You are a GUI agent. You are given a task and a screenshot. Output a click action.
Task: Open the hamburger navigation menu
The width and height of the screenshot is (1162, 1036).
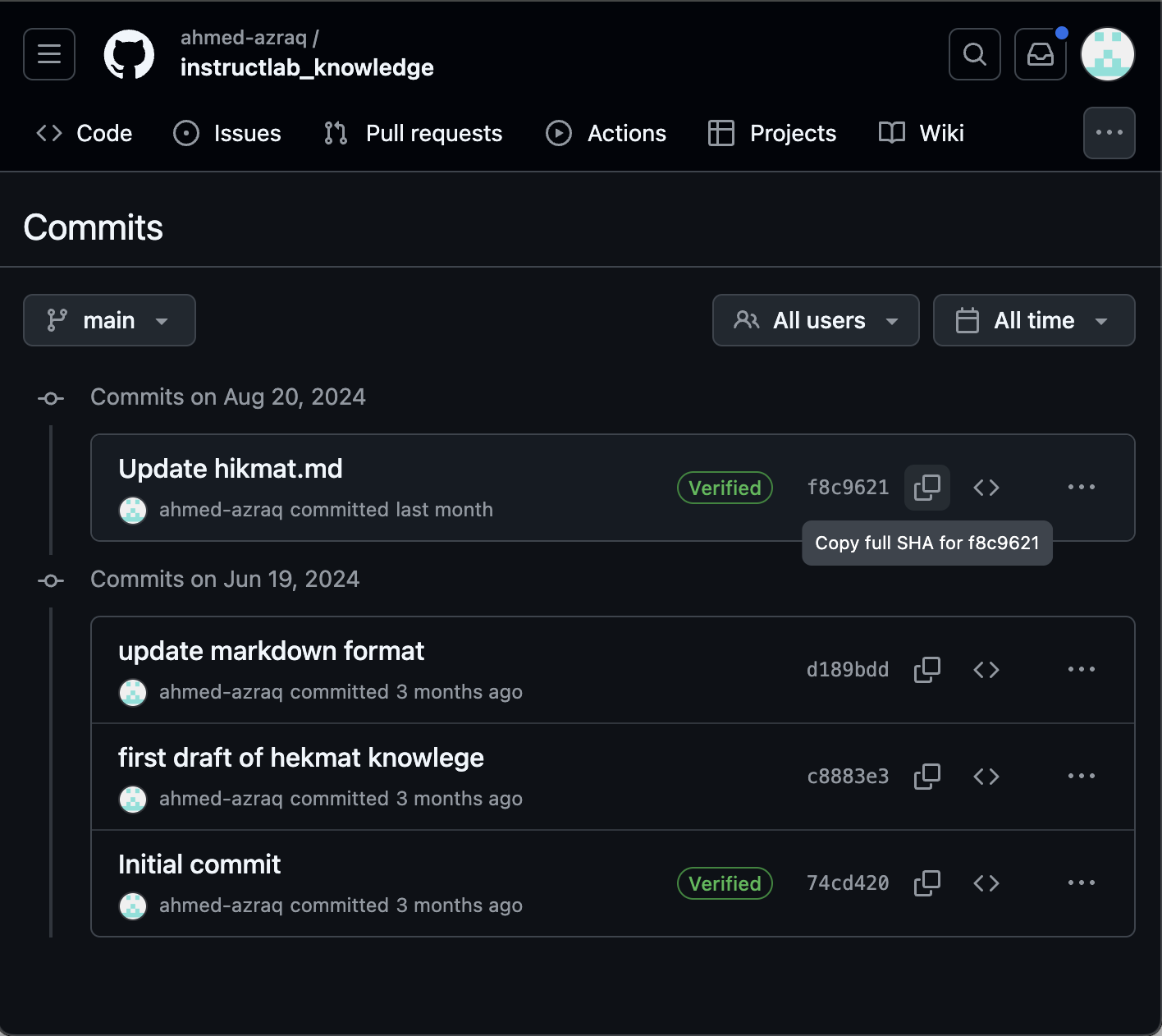pos(48,54)
